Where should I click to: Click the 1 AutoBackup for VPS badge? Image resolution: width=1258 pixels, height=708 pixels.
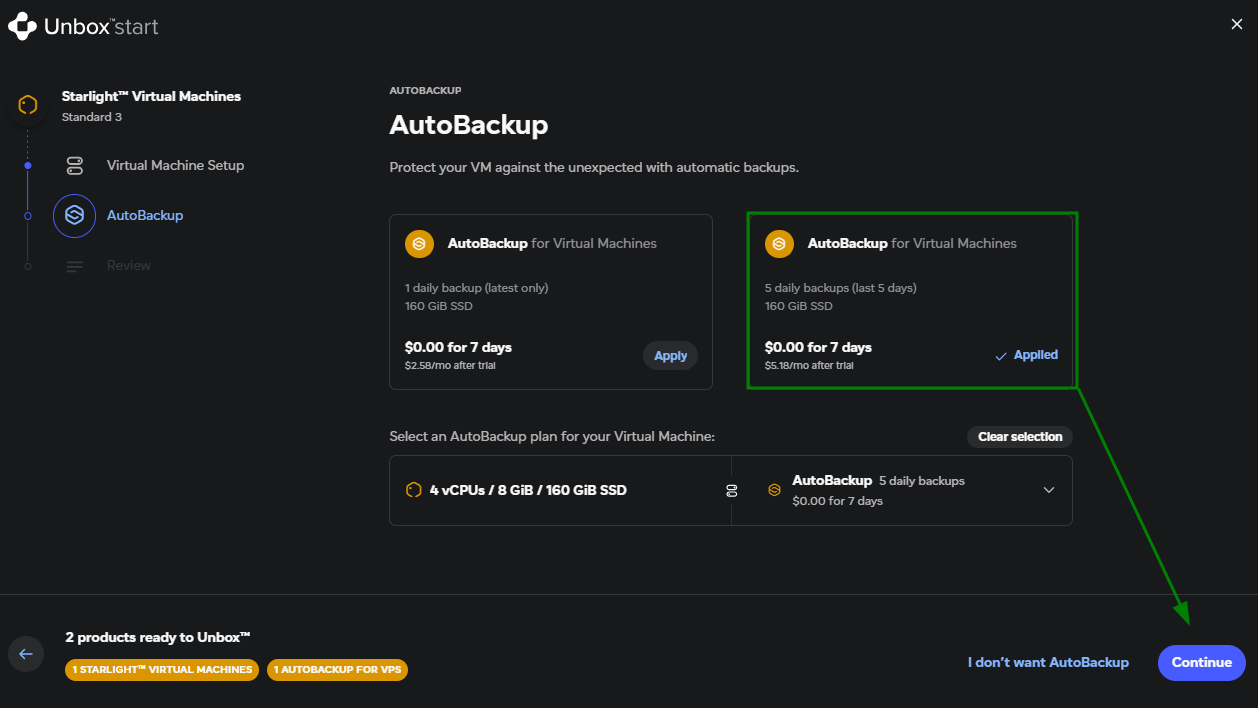point(337,670)
